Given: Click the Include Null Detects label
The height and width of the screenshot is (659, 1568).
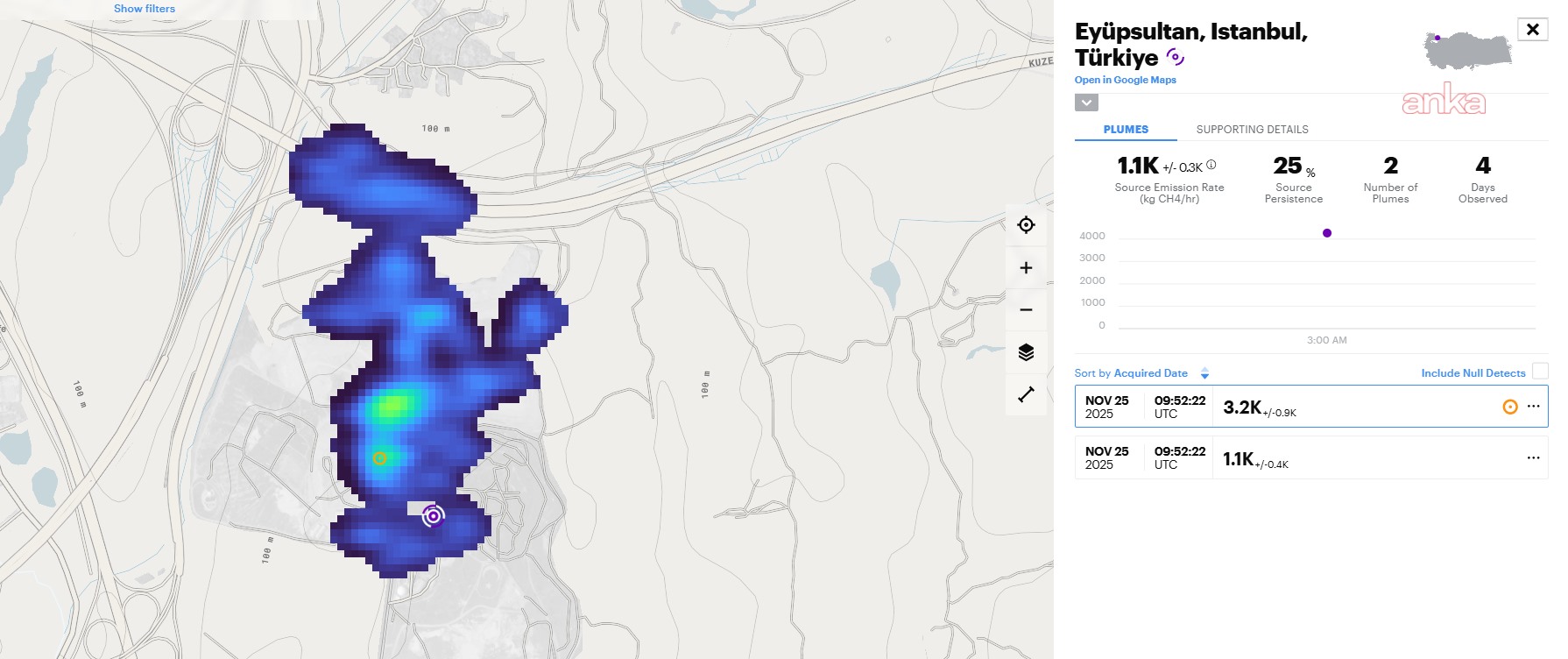Looking at the screenshot, I should [1473, 373].
